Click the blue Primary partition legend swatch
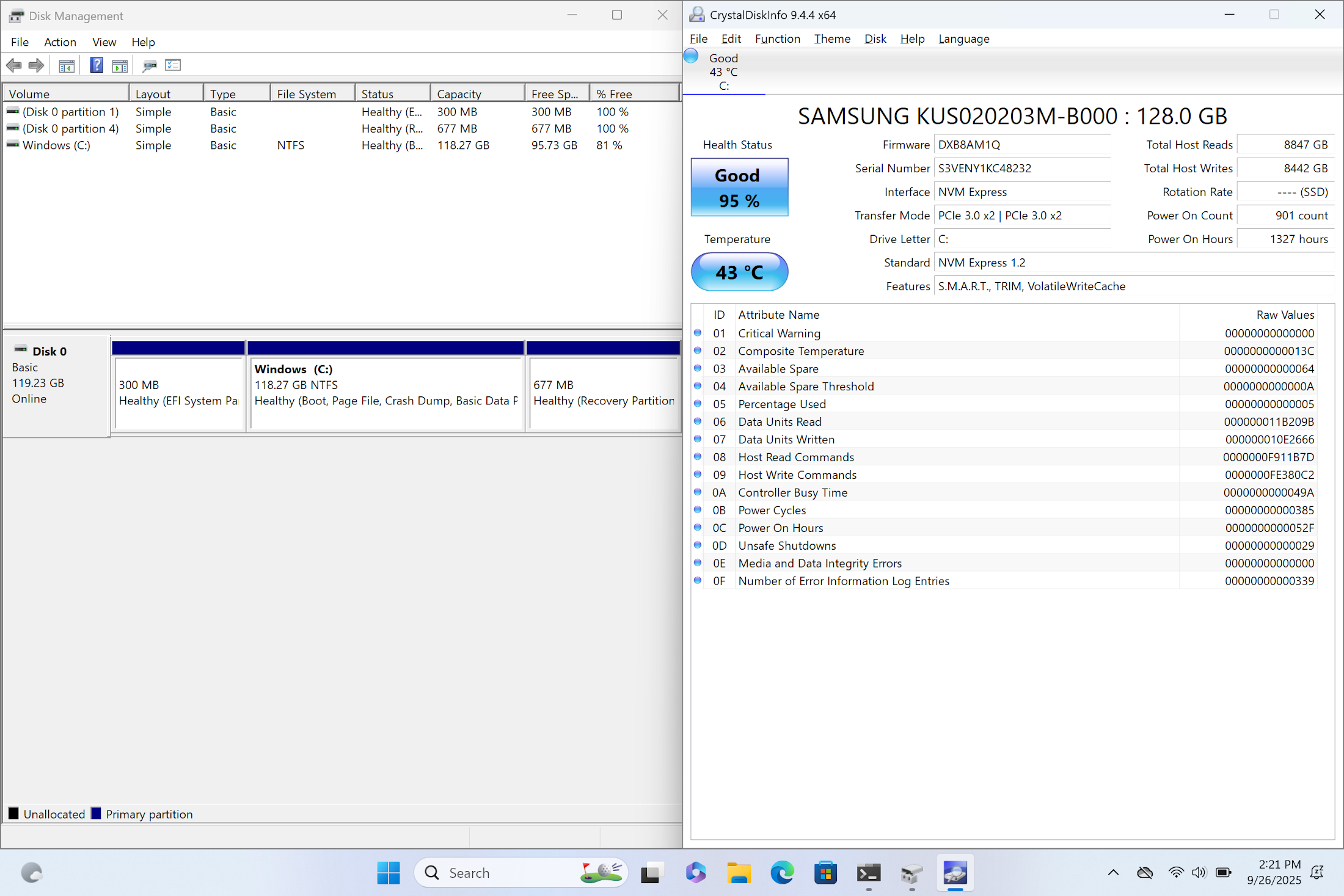The width and height of the screenshot is (1344, 896). tap(96, 814)
